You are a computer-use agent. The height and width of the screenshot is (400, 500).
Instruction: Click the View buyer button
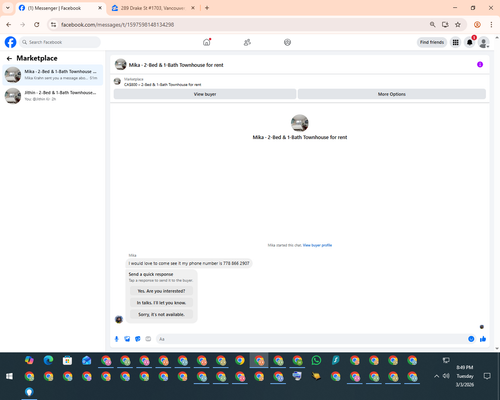[205, 94]
